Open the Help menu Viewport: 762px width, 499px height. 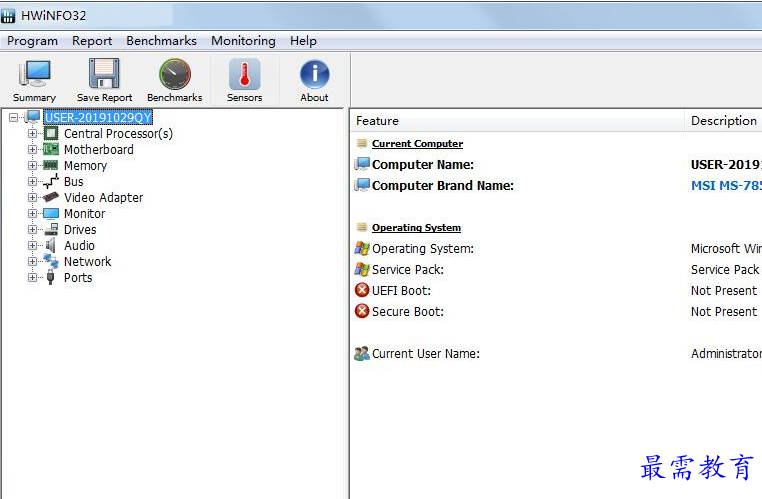303,41
